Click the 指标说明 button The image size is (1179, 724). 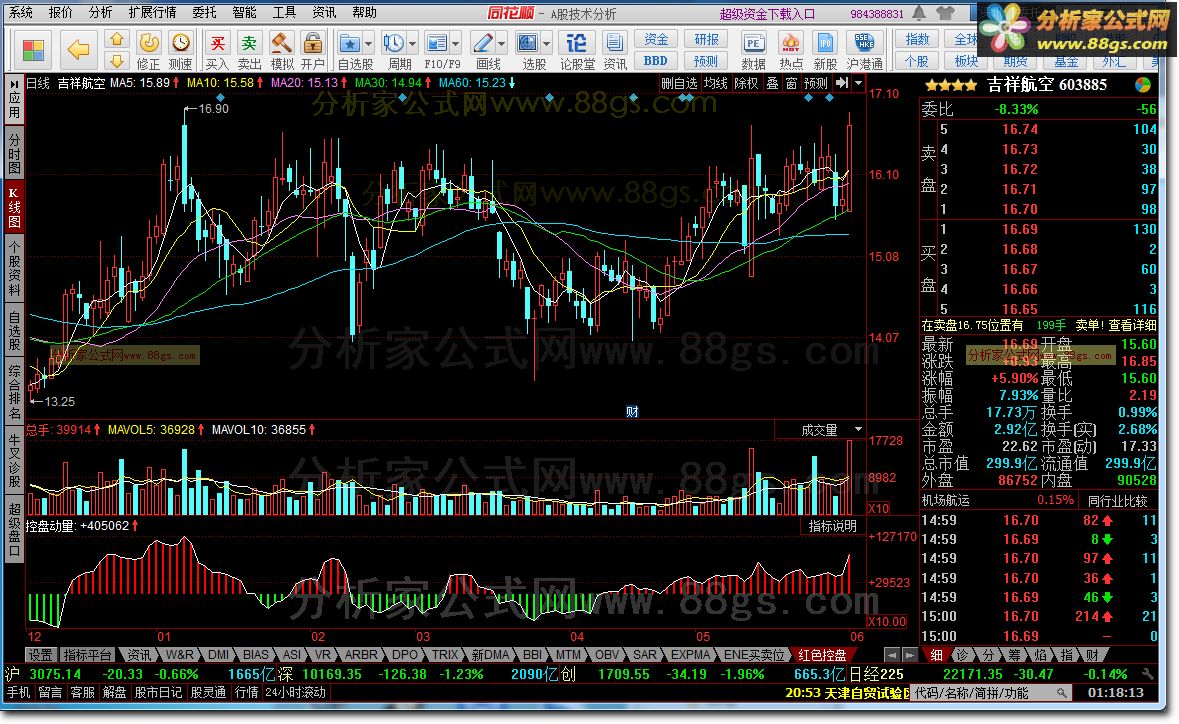(832, 526)
